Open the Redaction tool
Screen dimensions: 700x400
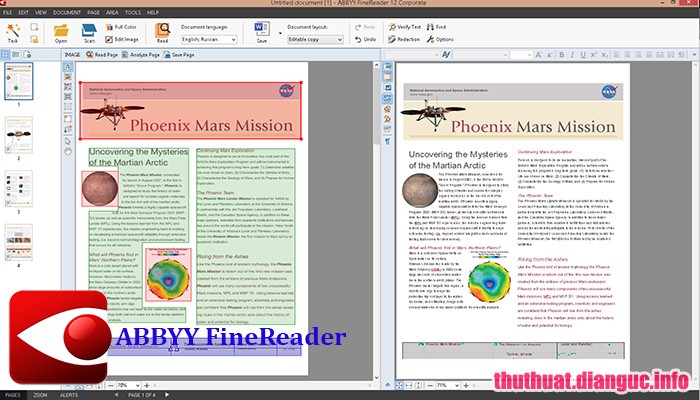[404, 39]
